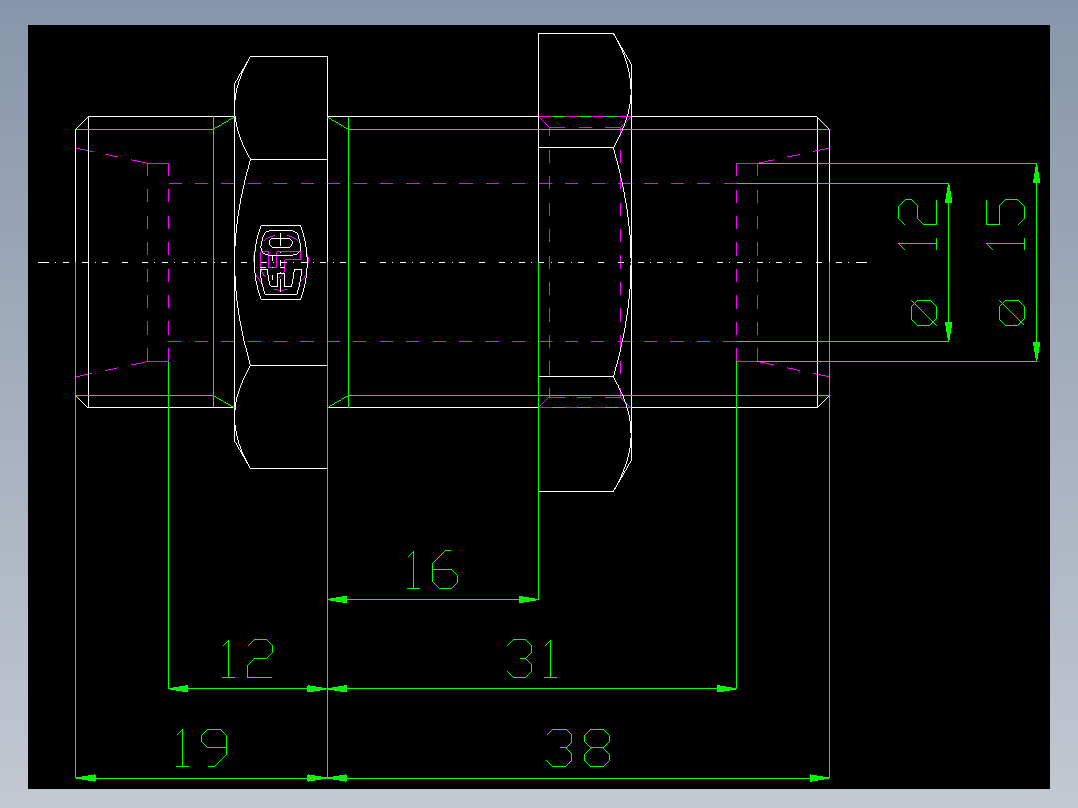Select the 31 dimension text
Image resolution: width=1078 pixels, height=808 pixels.
coord(531,658)
